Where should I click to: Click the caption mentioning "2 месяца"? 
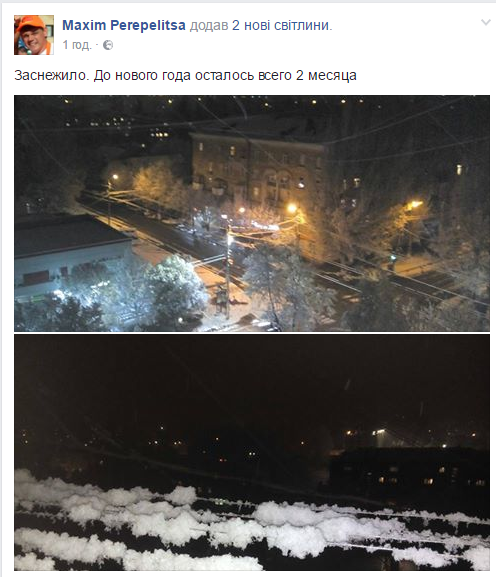(185, 75)
